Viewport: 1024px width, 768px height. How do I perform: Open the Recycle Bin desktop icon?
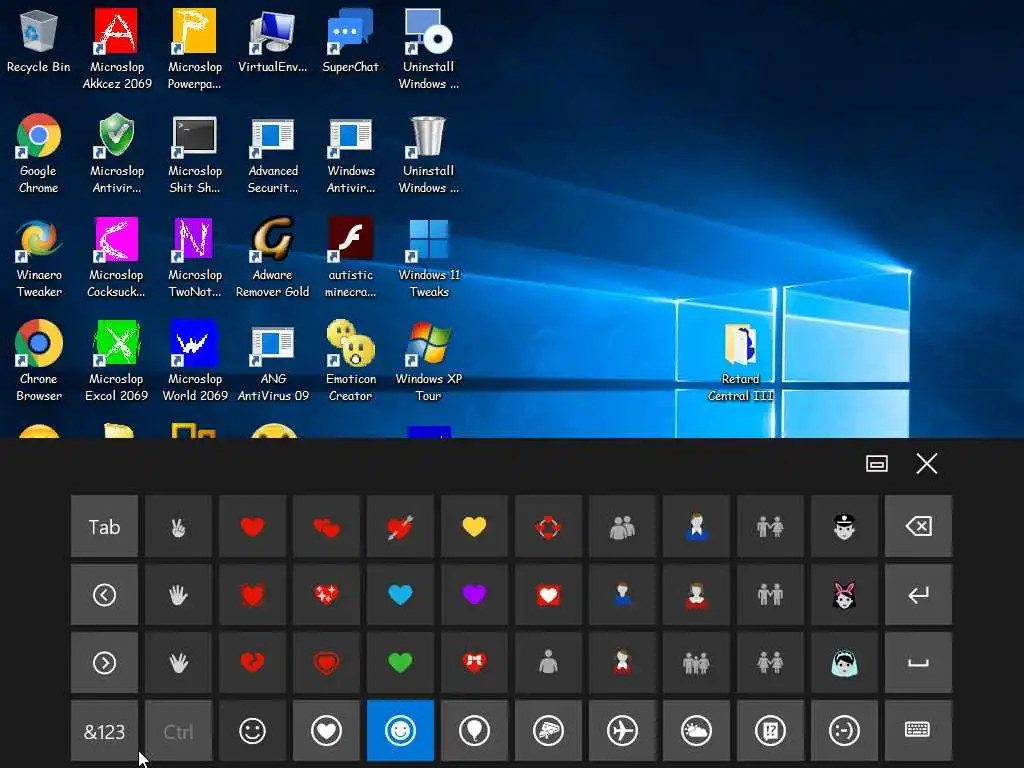[x=39, y=42]
